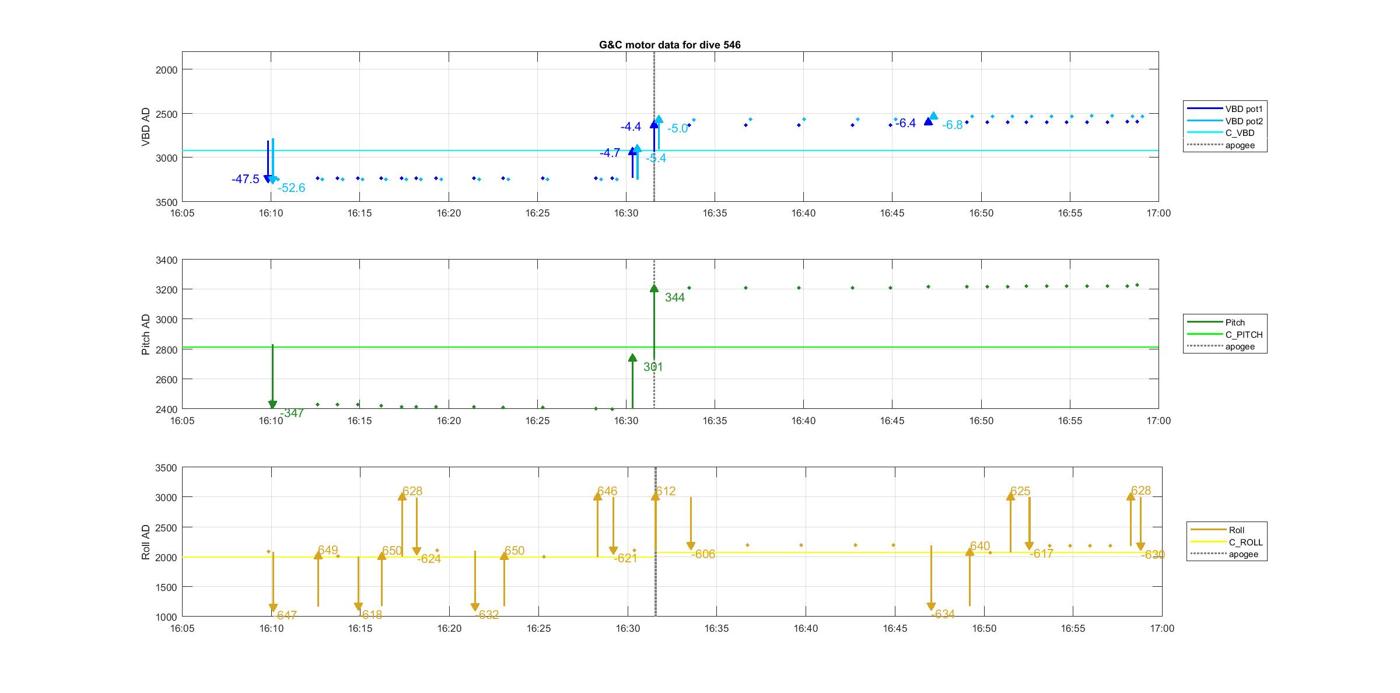Click the '-647' roll annotation

(x=286, y=615)
